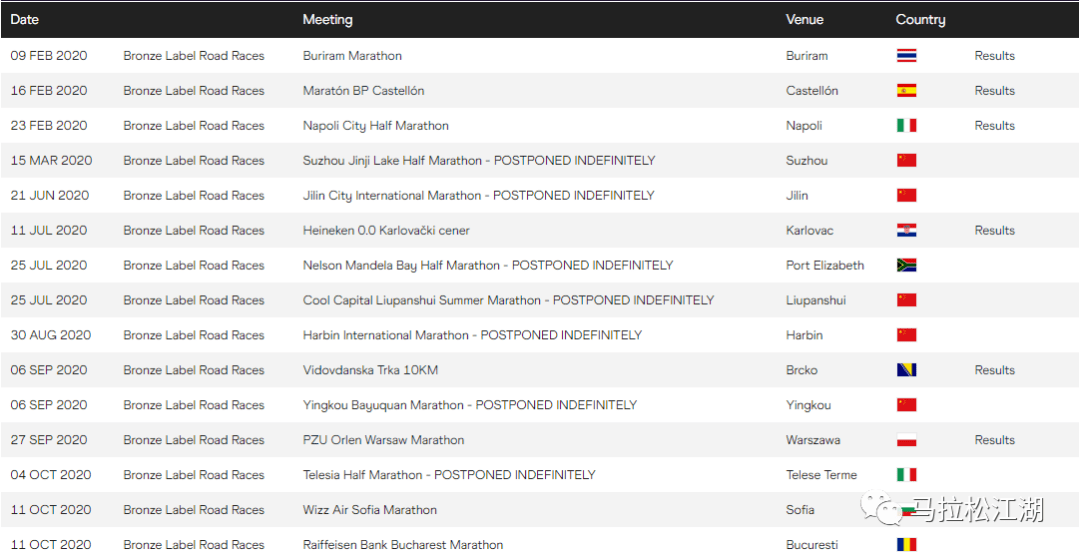Open Results for Buriram Marathon
Viewport: 1080px width, 558px height.
tap(995, 56)
